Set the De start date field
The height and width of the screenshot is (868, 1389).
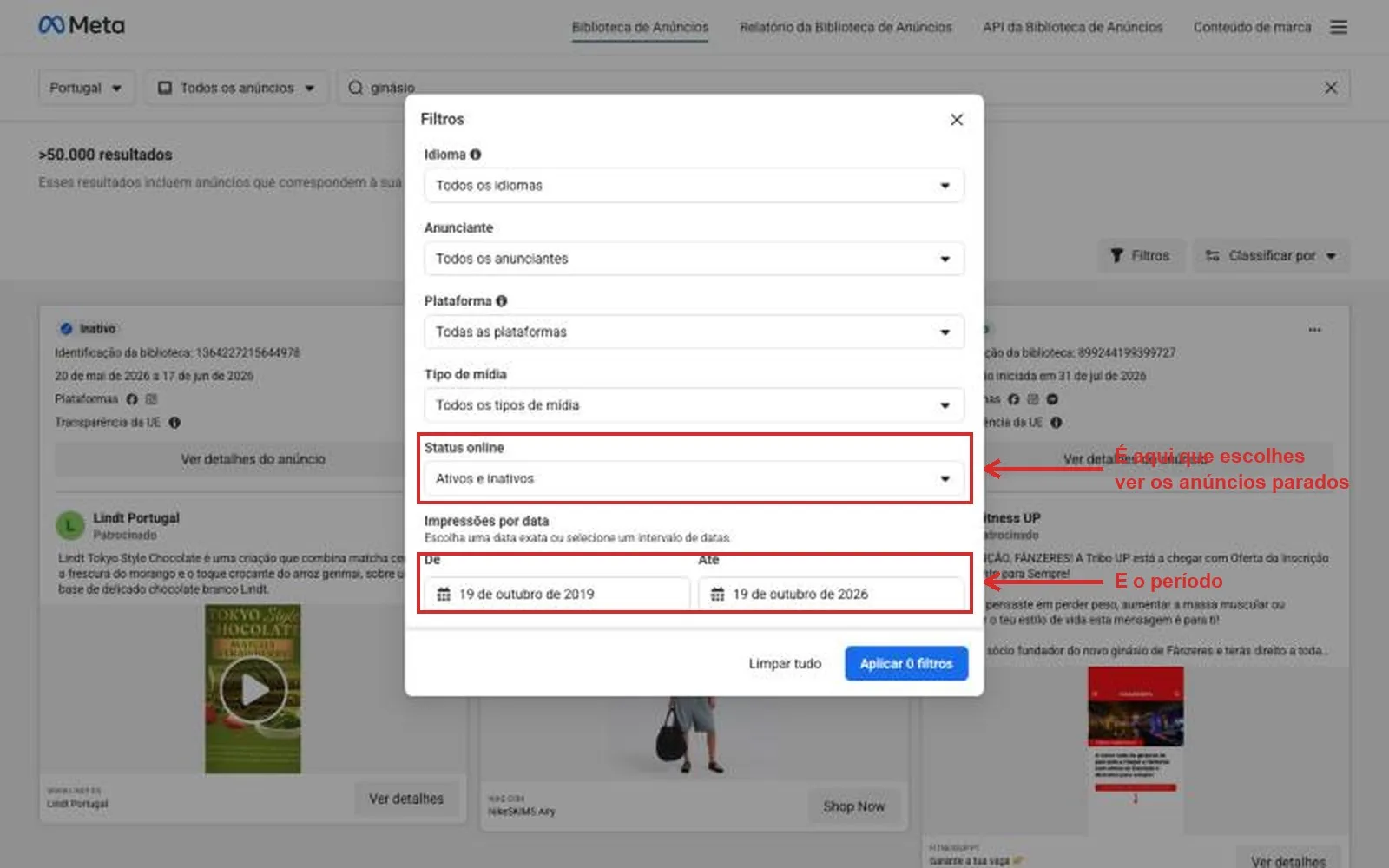[557, 595]
